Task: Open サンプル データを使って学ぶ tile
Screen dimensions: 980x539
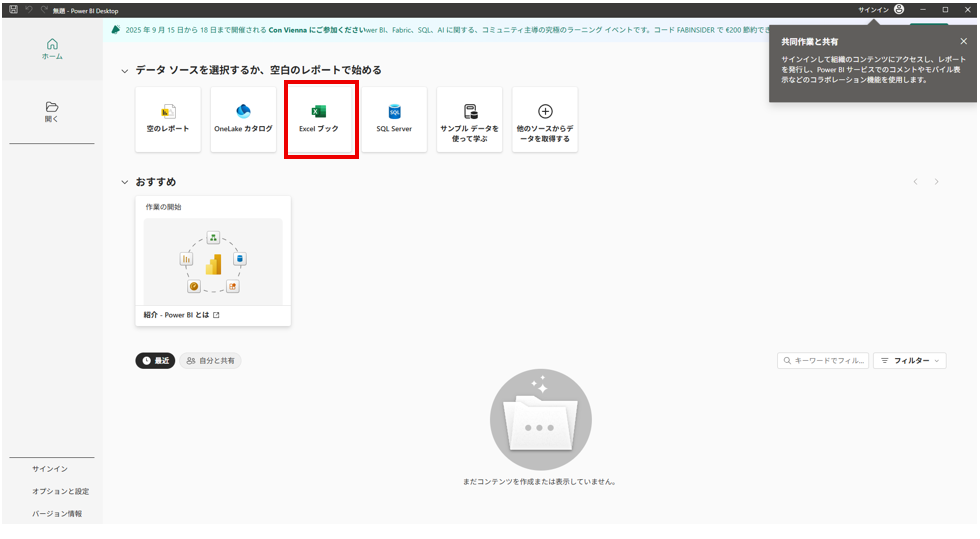Action: [x=469, y=119]
